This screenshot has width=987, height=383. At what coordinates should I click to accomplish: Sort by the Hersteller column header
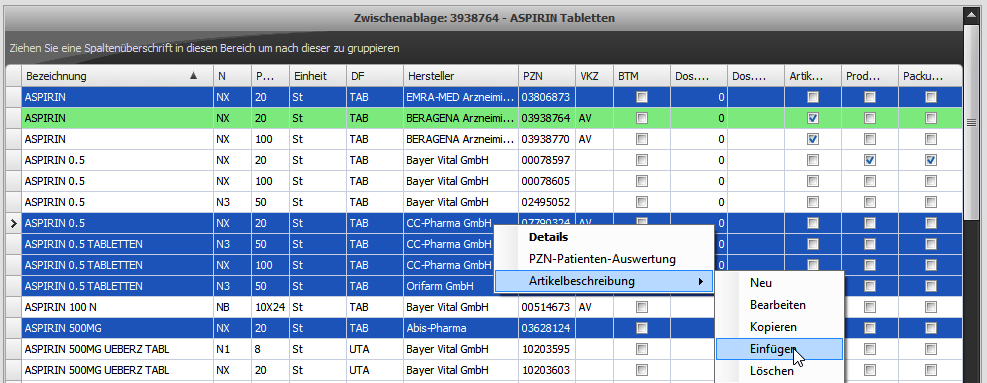(x=461, y=76)
